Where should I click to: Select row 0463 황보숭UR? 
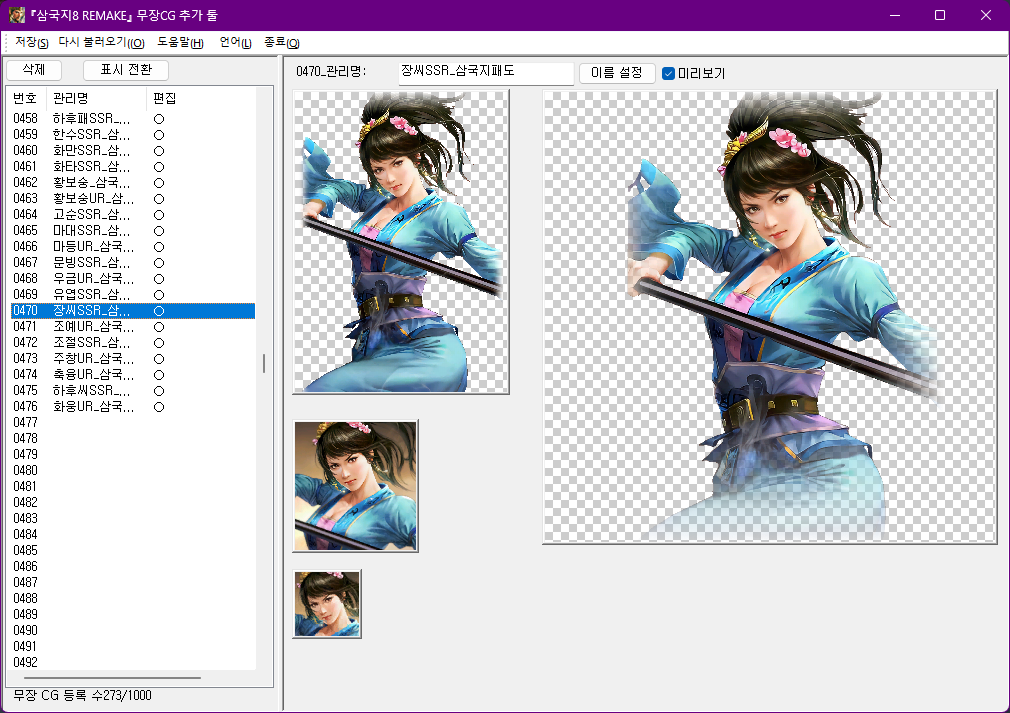click(133, 198)
